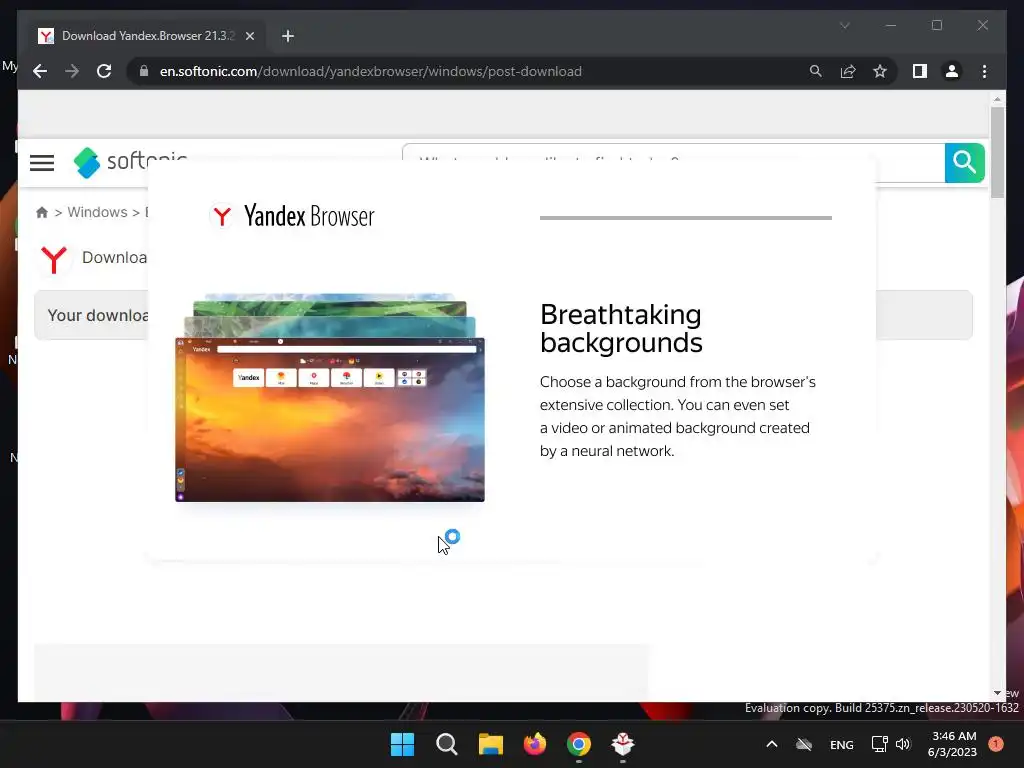The height and width of the screenshot is (768, 1024).
Task: Open the volume speaker icon
Action: [903, 744]
